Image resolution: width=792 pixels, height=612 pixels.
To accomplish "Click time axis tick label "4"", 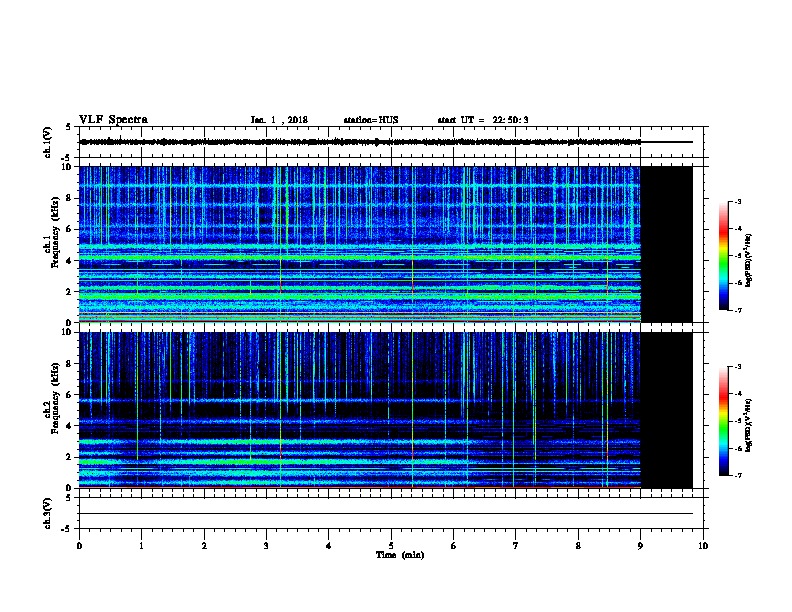I will click(x=329, y=546).
